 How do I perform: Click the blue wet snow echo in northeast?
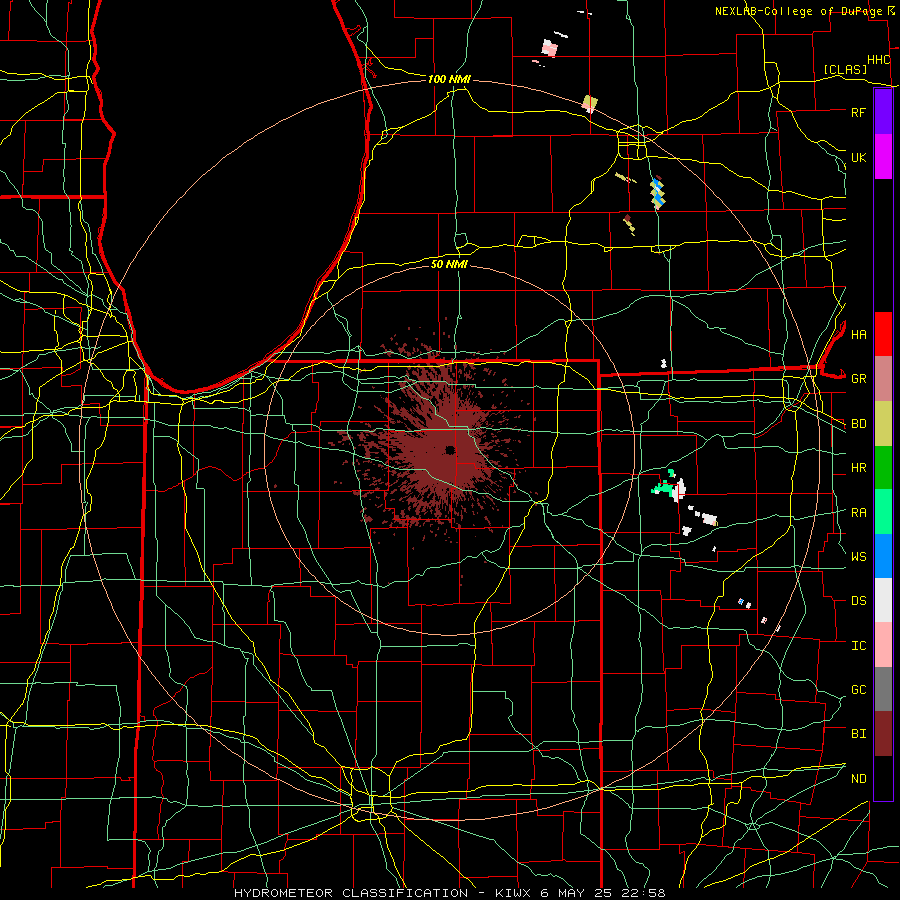click(658, 193)
